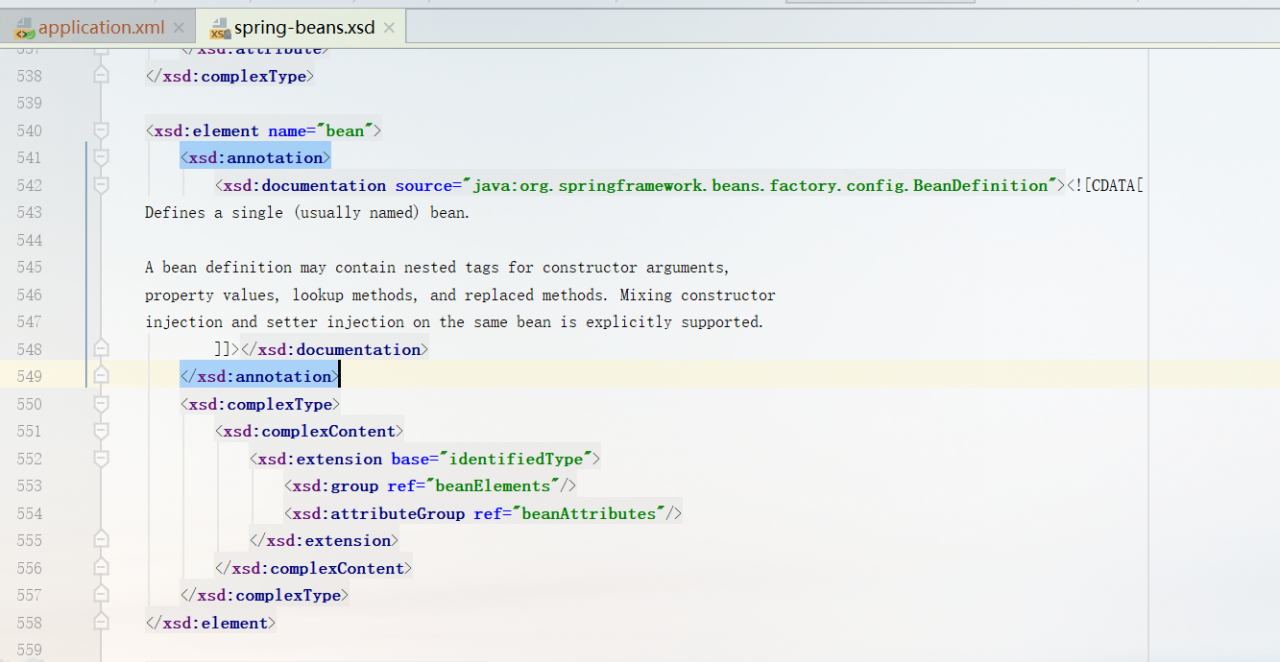This screenshot has height=662, width=1280.
Task: Click the closing xsd:element tag on line 558
Action: [x=210, y=623]
